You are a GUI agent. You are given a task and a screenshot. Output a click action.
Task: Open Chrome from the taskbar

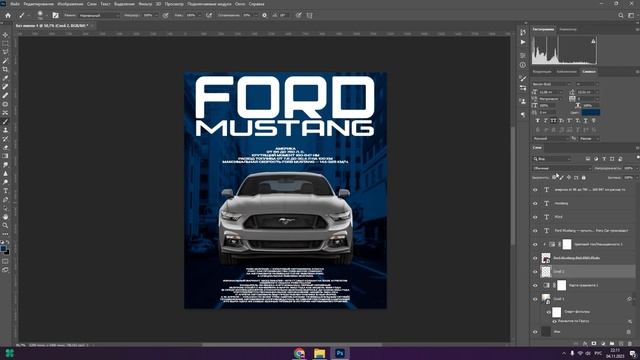(x=299, y=353)
